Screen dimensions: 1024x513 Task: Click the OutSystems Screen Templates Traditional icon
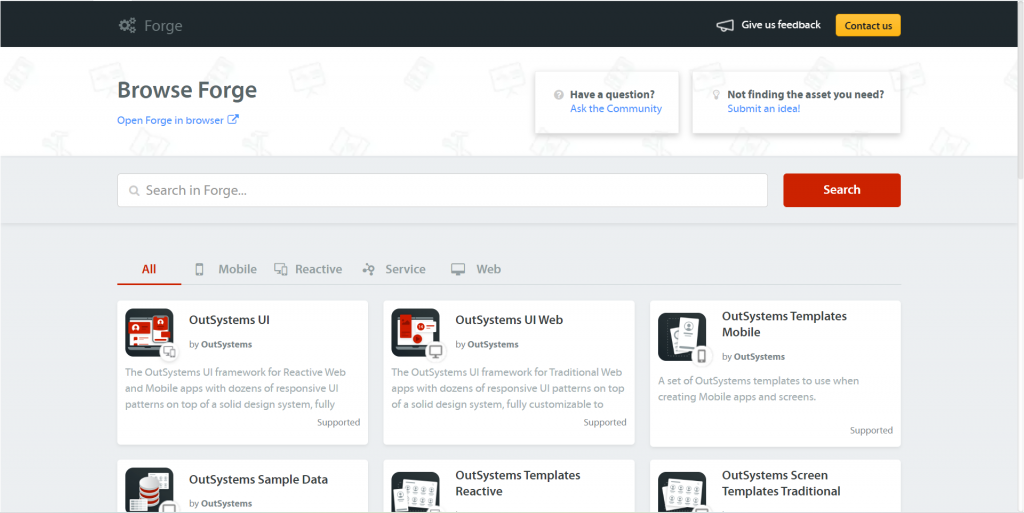682,492
